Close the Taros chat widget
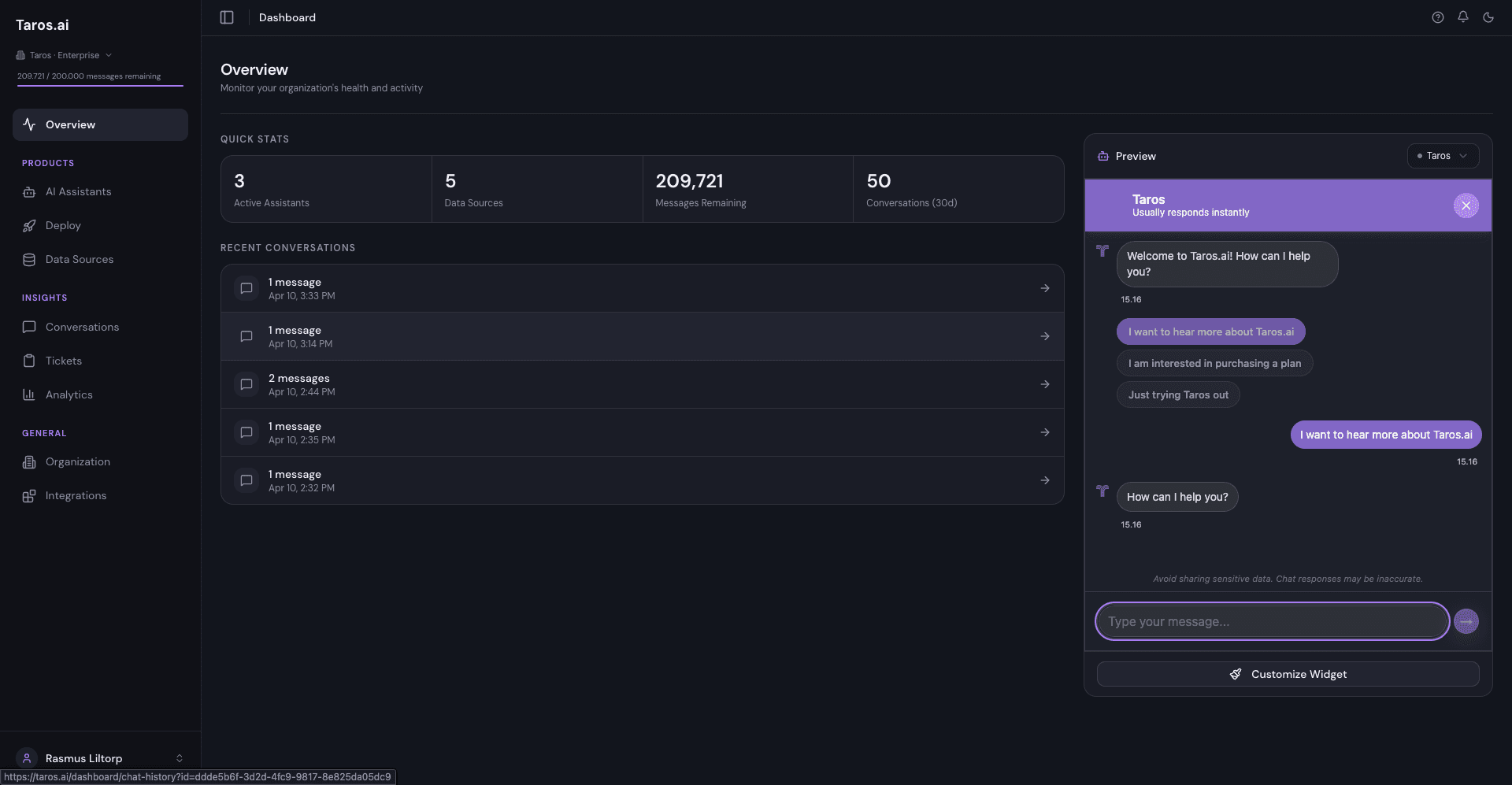 tap(1466, 206)
